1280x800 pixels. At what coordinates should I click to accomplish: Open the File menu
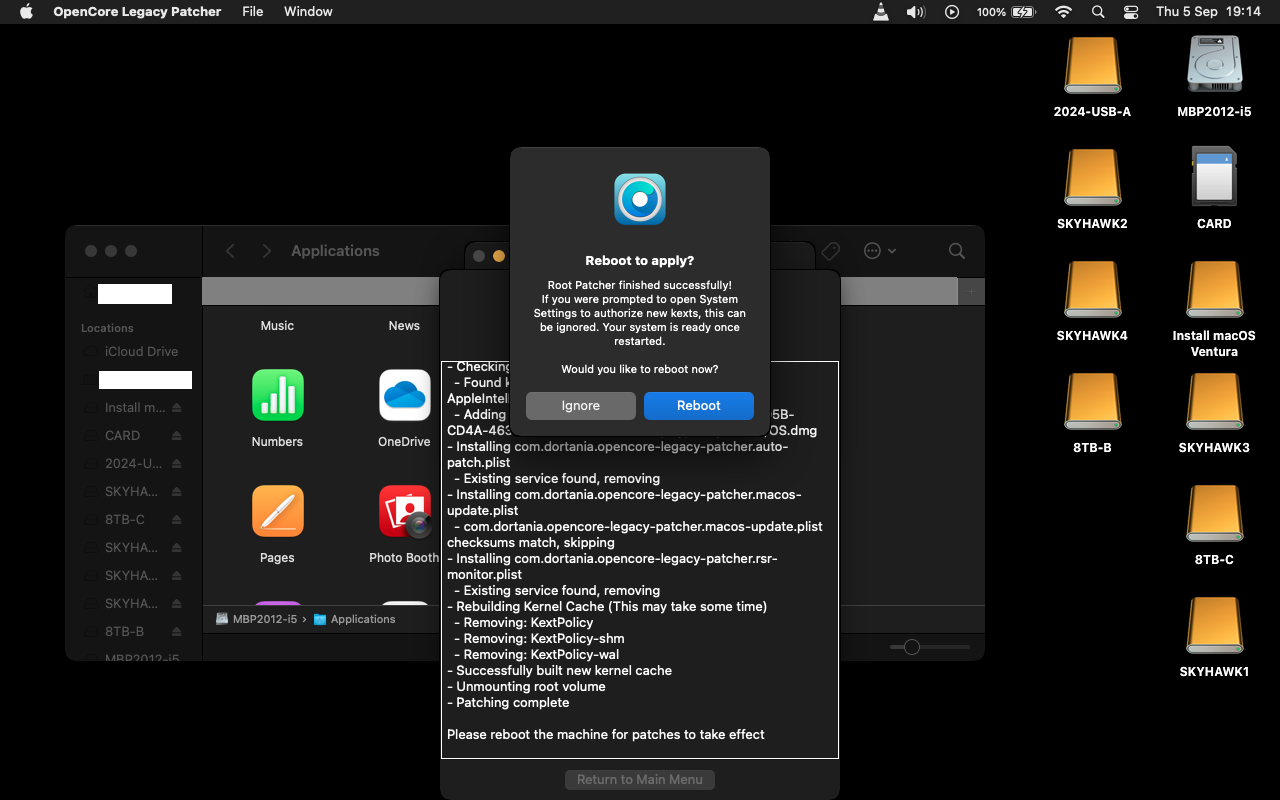pos(253,12)
